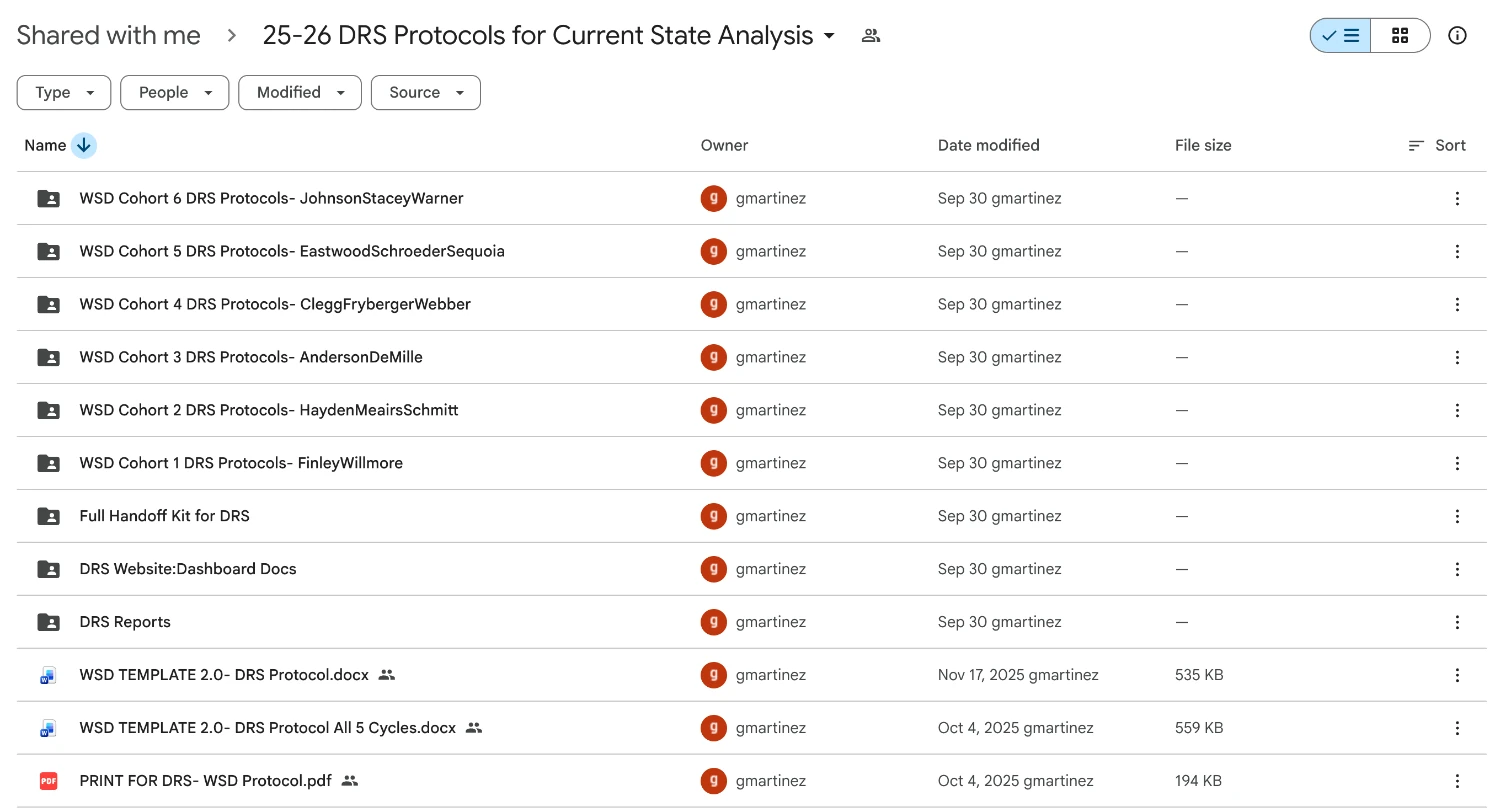Select DRS Website:Dashboard Docs folder name
1495x812 pixels.
(188, 569)
